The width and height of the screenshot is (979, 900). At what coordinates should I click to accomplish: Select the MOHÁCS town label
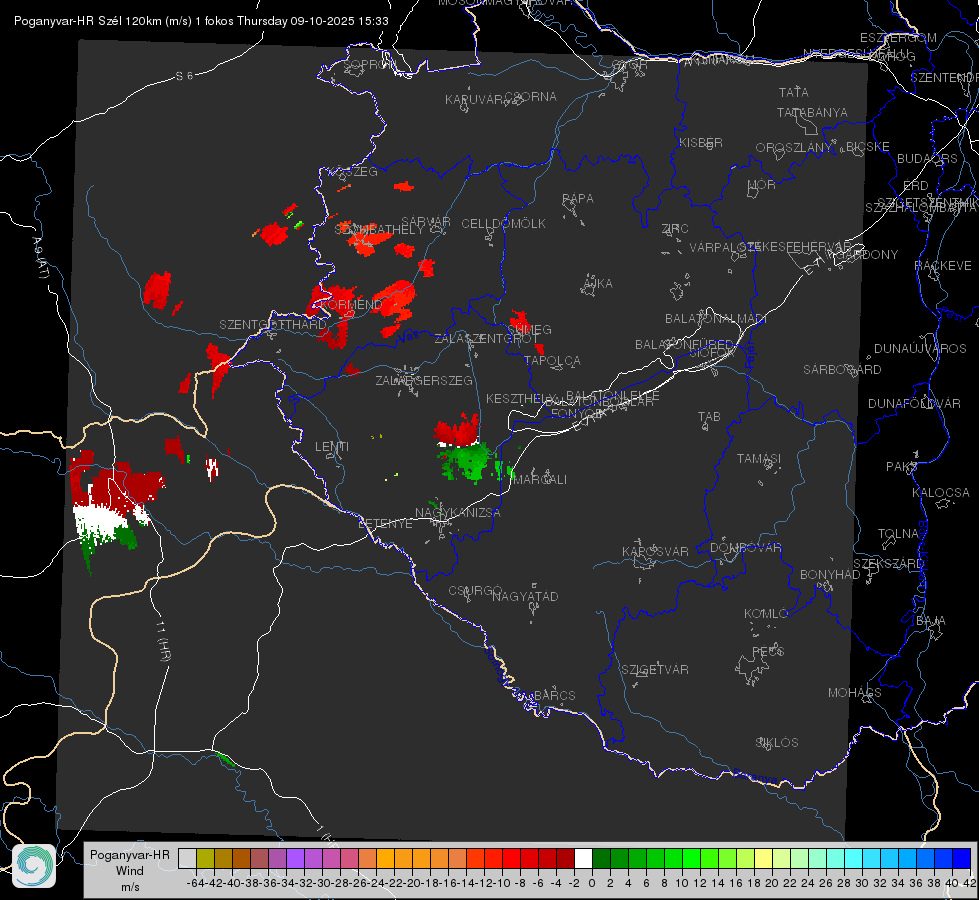tap(854, 693)
